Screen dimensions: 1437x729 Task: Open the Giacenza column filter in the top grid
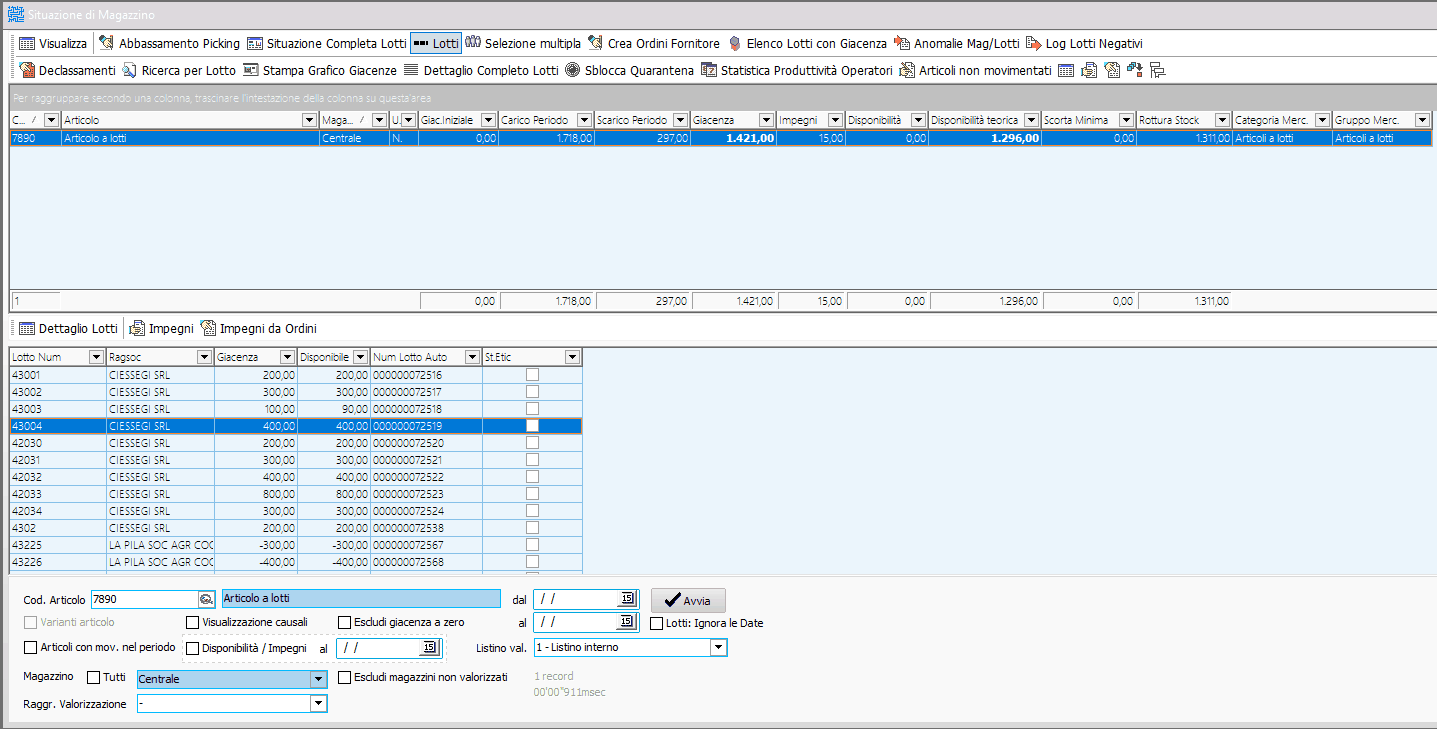tap(766, 120)
